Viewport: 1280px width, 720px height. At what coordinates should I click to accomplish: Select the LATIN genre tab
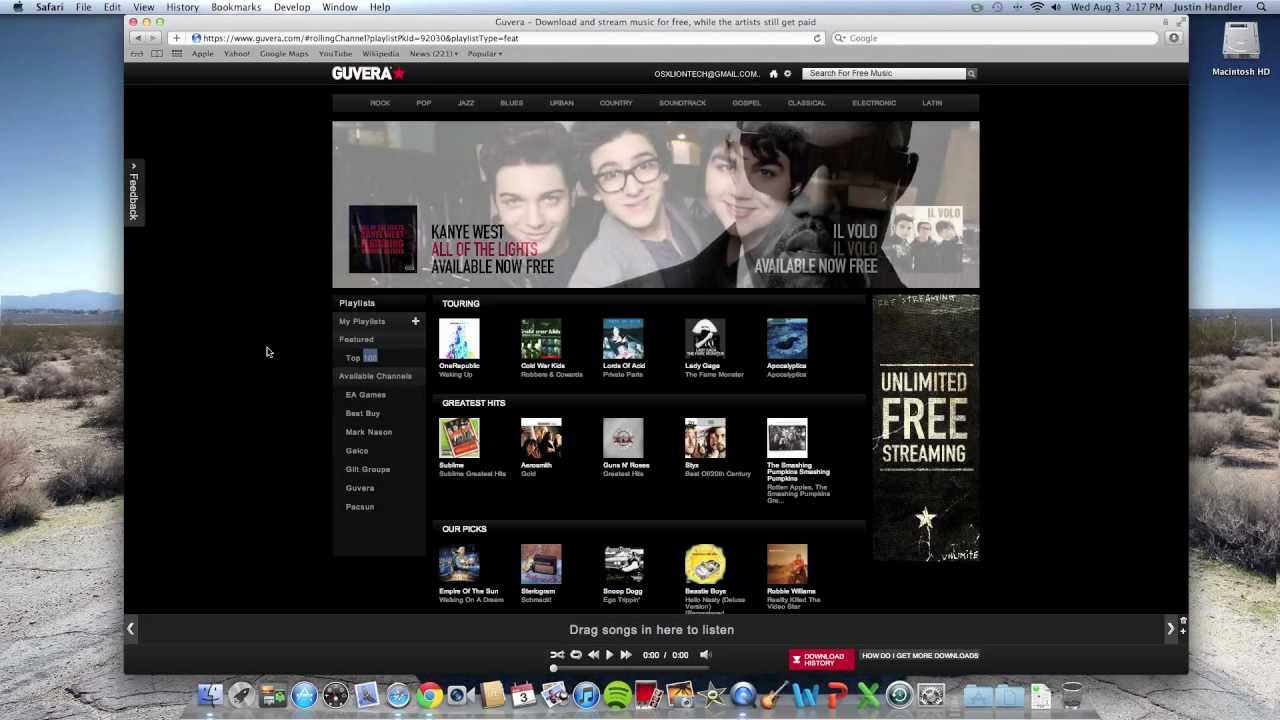(932, 103)
